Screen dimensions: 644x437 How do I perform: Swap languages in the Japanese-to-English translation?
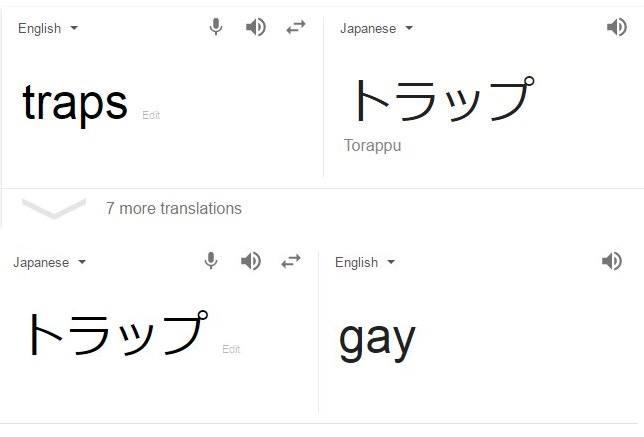coord(291,261)
